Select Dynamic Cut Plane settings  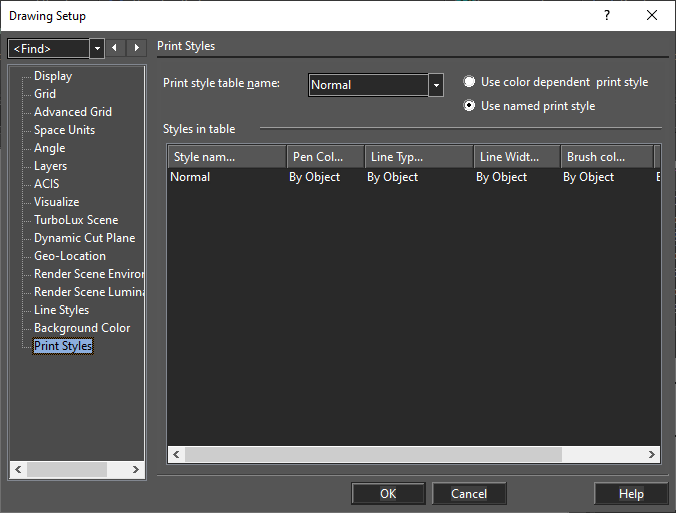[x=84, y=238]
